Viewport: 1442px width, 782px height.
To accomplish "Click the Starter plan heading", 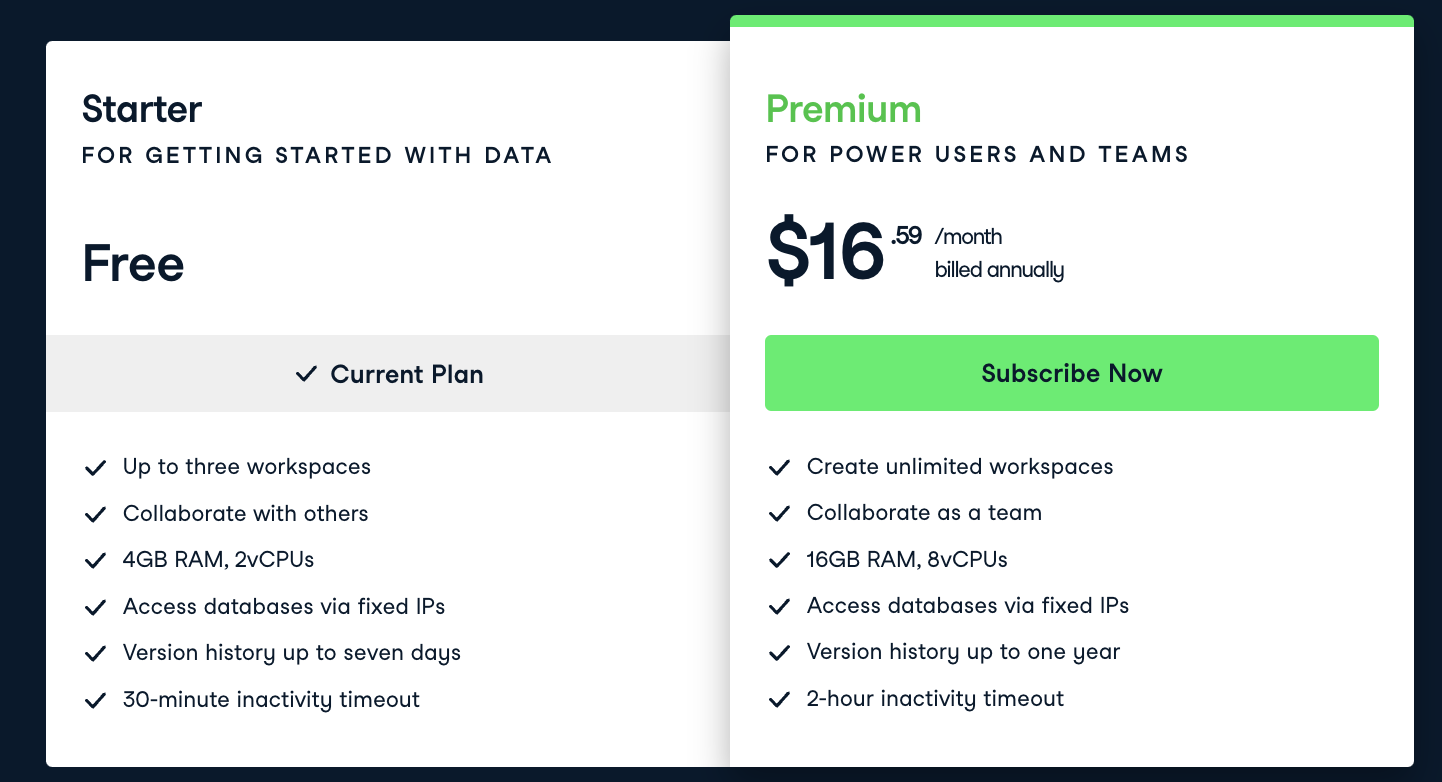I will pos(142,108).
